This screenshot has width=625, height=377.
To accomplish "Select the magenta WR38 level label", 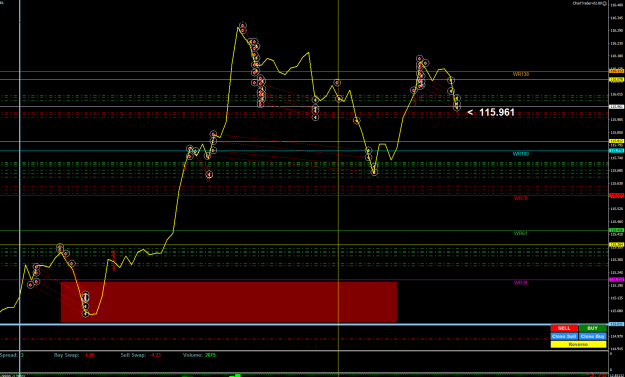I will [x=521, y=283].
